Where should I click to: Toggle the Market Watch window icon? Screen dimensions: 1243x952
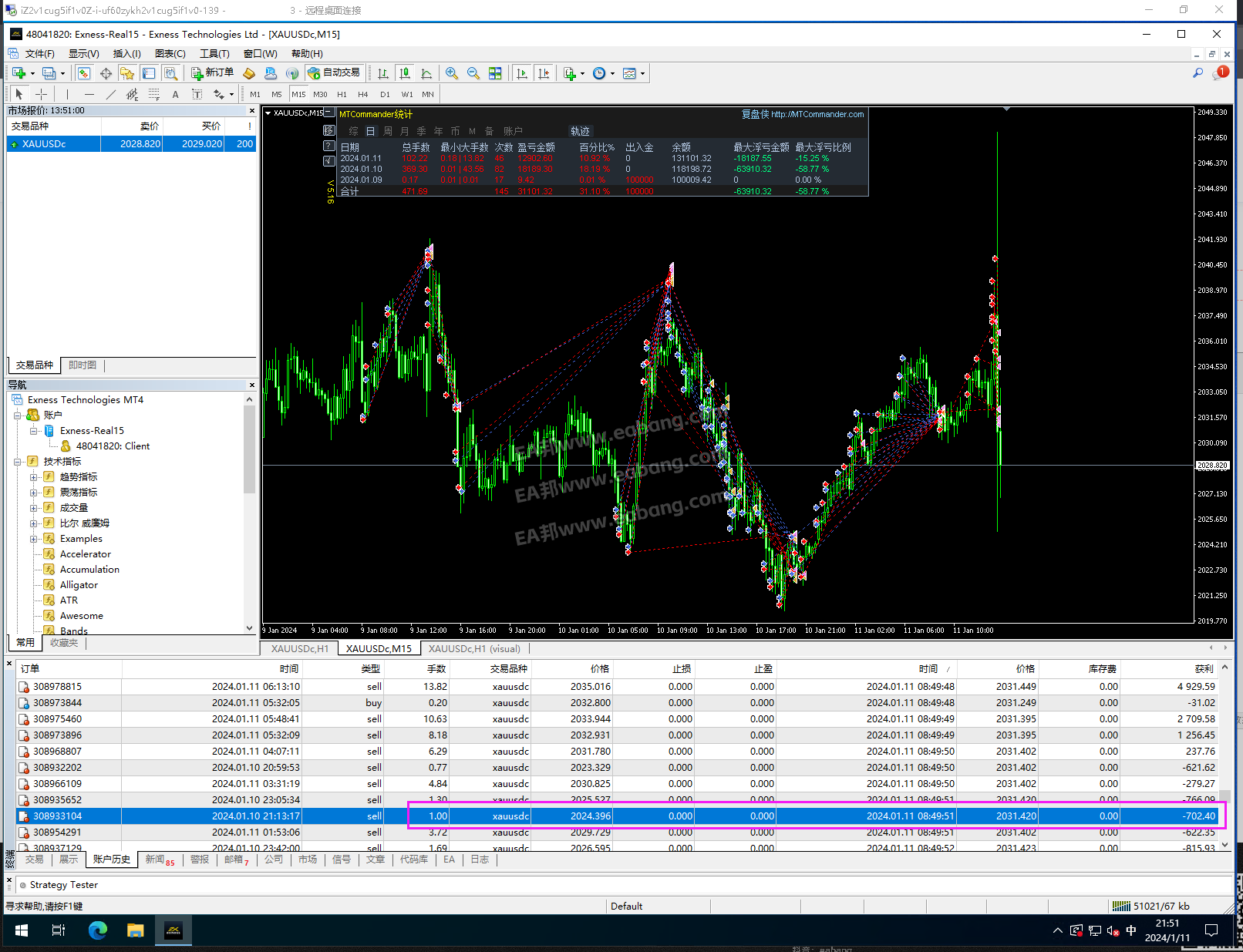(x=84, y=73)
